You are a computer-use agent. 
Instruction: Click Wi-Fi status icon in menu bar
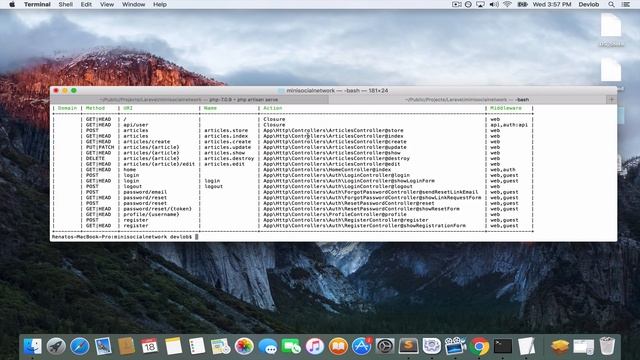(x=507, y=4)
